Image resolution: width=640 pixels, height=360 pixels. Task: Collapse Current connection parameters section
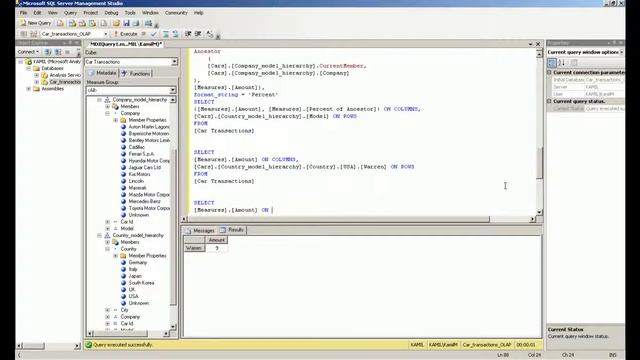tap(549, 72)
